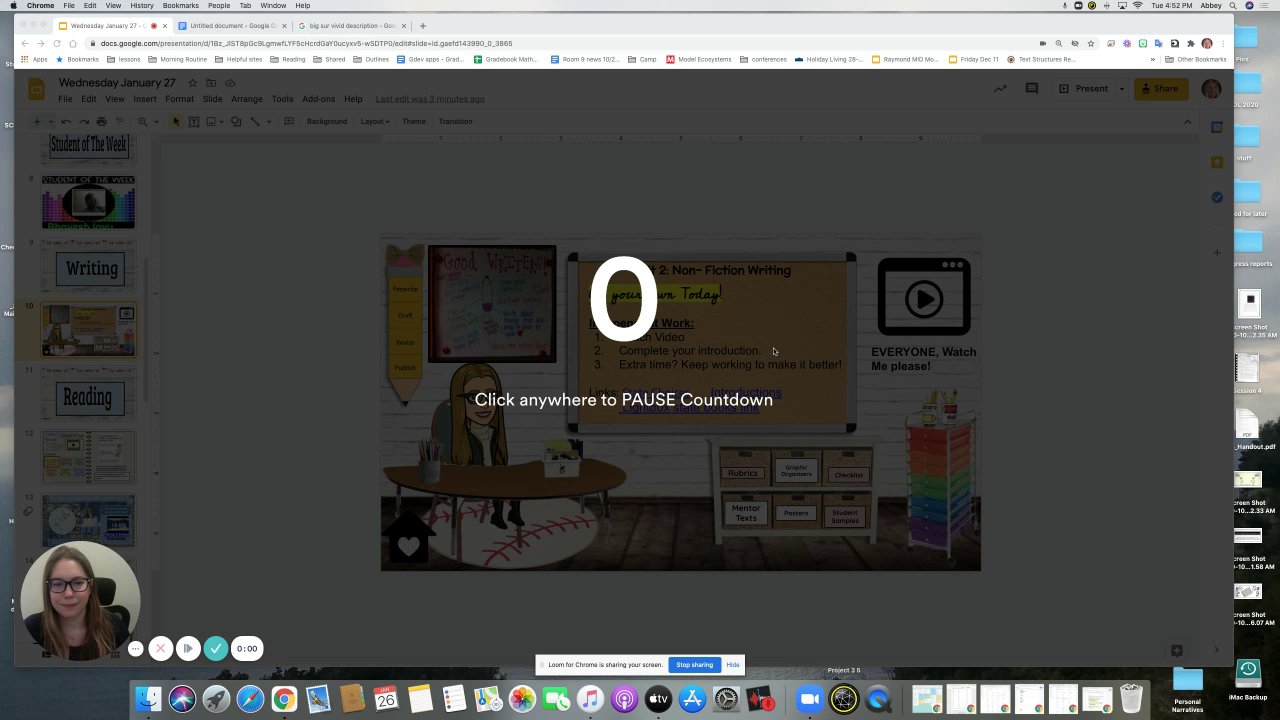The width and height of the screenshot is (1280, 720).
Task: Click the Insert image toolbar icon
Action: click(212, 122)
